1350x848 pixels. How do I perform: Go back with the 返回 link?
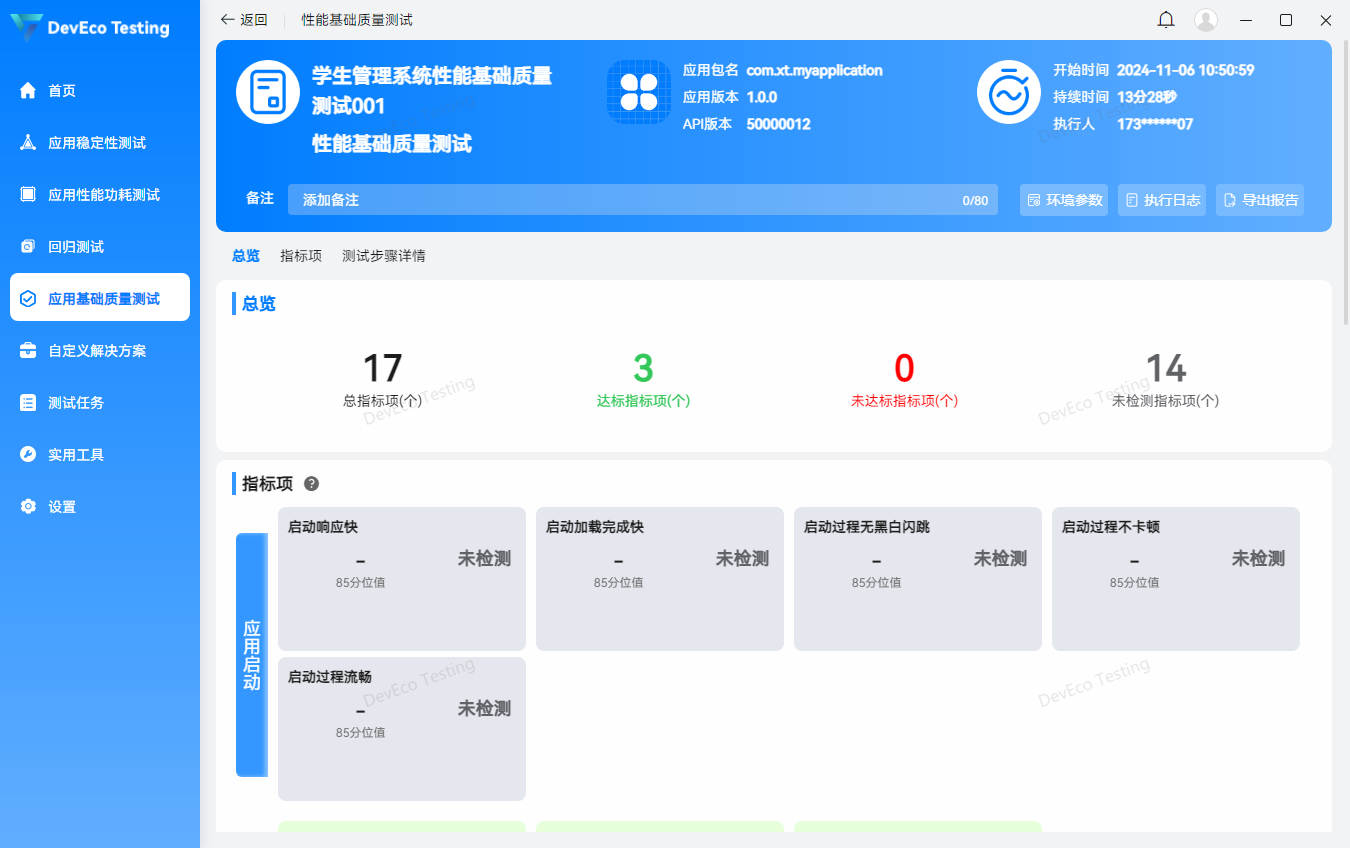click(244, 20)
